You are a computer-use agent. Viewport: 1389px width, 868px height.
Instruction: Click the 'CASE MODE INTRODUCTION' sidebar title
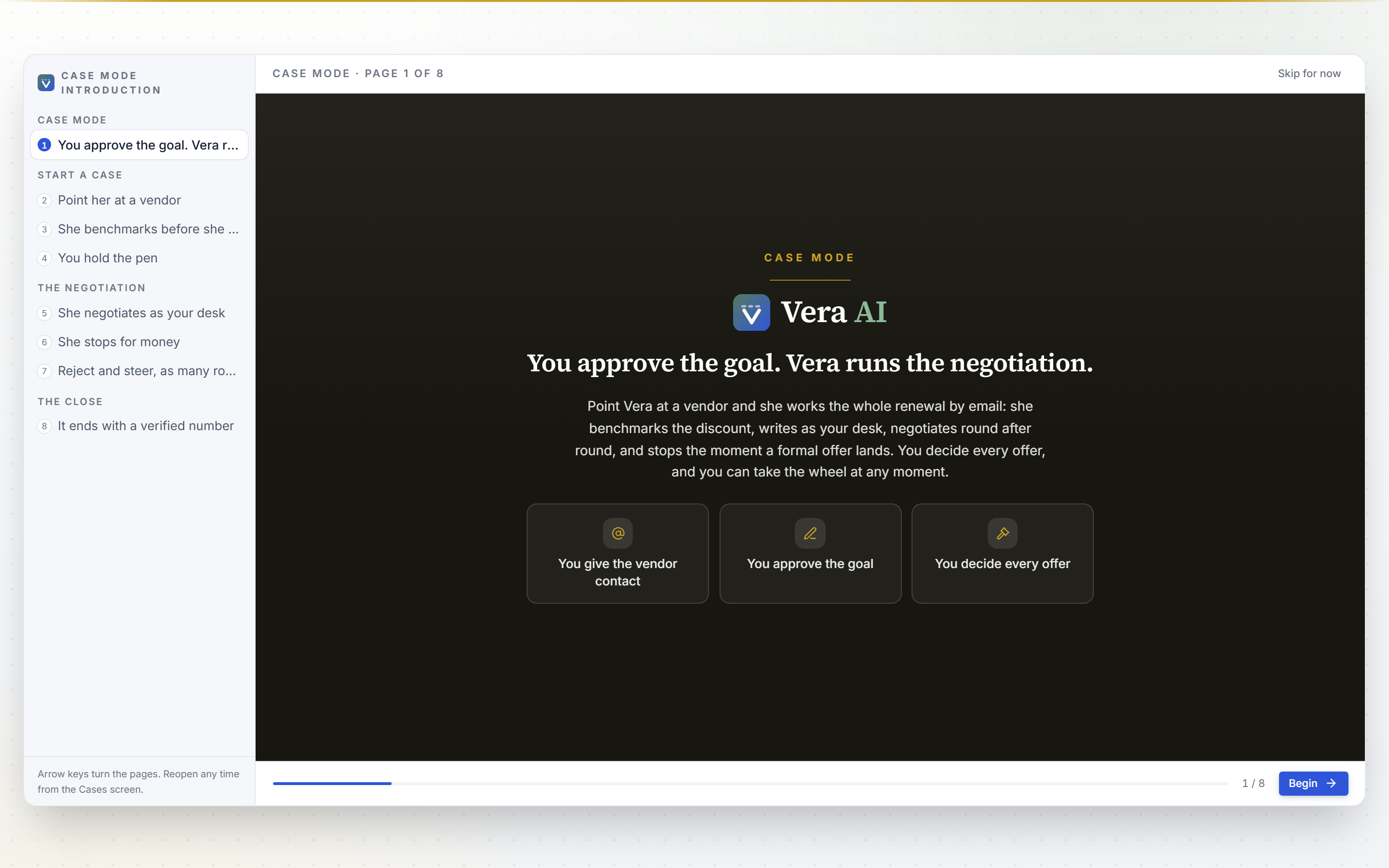pos(111,82)
